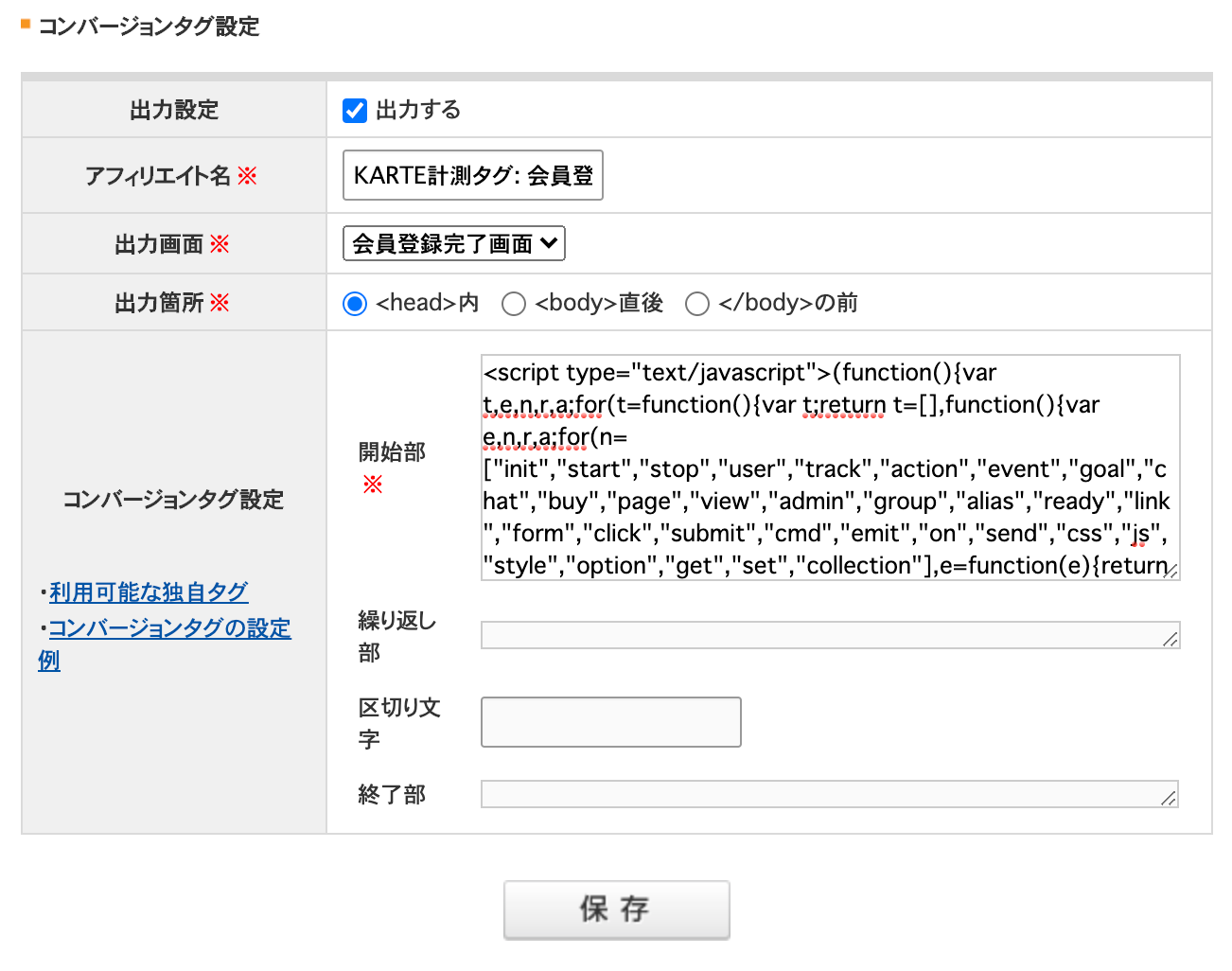This screenshot has width=1232, height=971.
Task: Click the 出力箇所 row label
Action: click(159, 304)
